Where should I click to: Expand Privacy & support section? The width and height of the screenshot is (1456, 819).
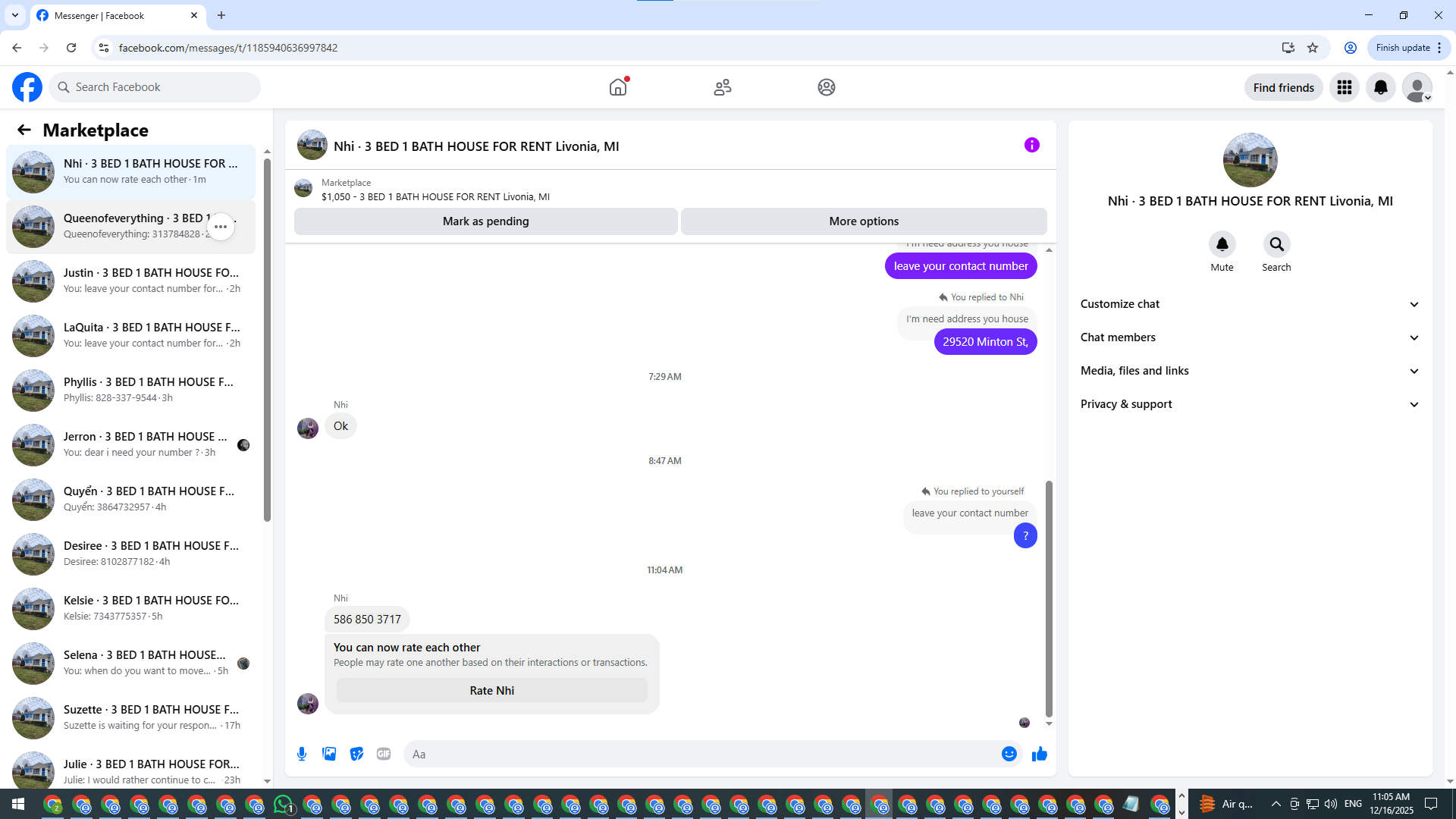tap(1250, 404)
